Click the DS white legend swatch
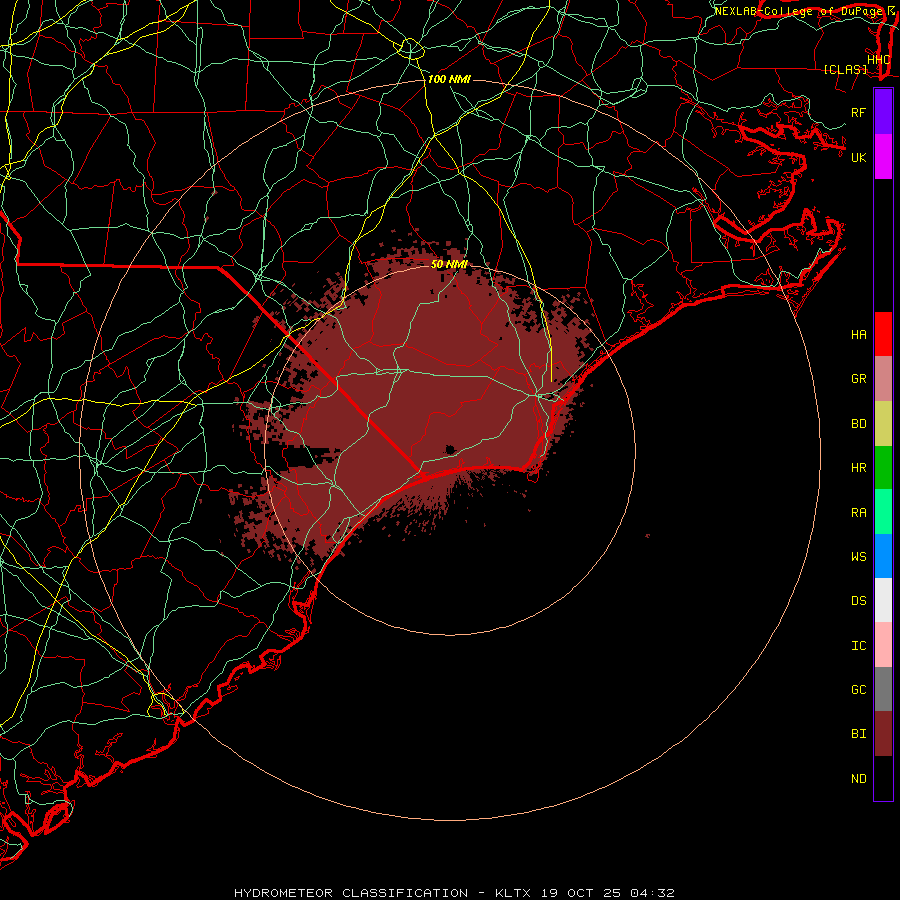Screen dimensions: 900x900 (883, 600)
